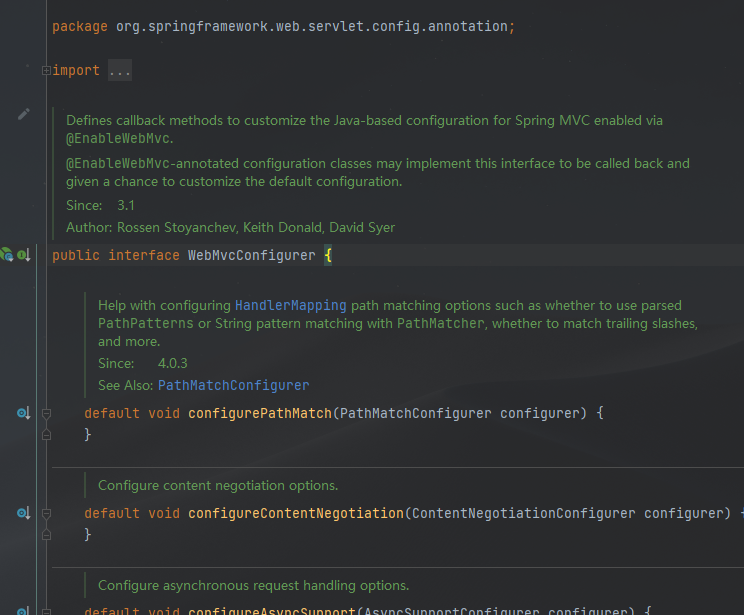The height and width of the screenshot is (615, 744).
Task: Collapse the configureContentNegotiation method body
Action: [46, 513]
